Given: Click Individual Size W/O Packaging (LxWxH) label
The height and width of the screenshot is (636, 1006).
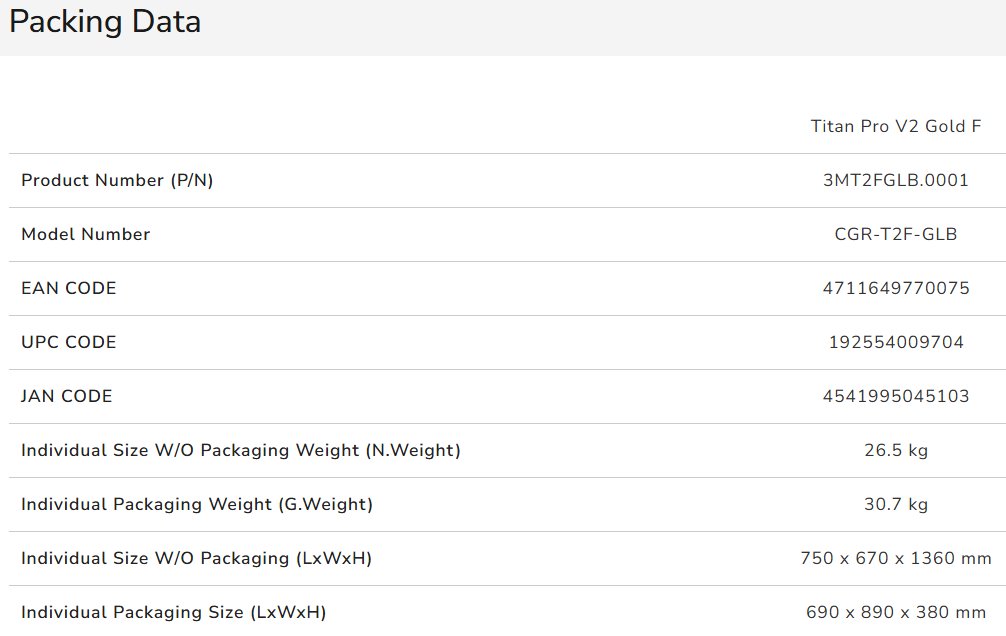Looking at the screenshot, I should coord(196,558).
